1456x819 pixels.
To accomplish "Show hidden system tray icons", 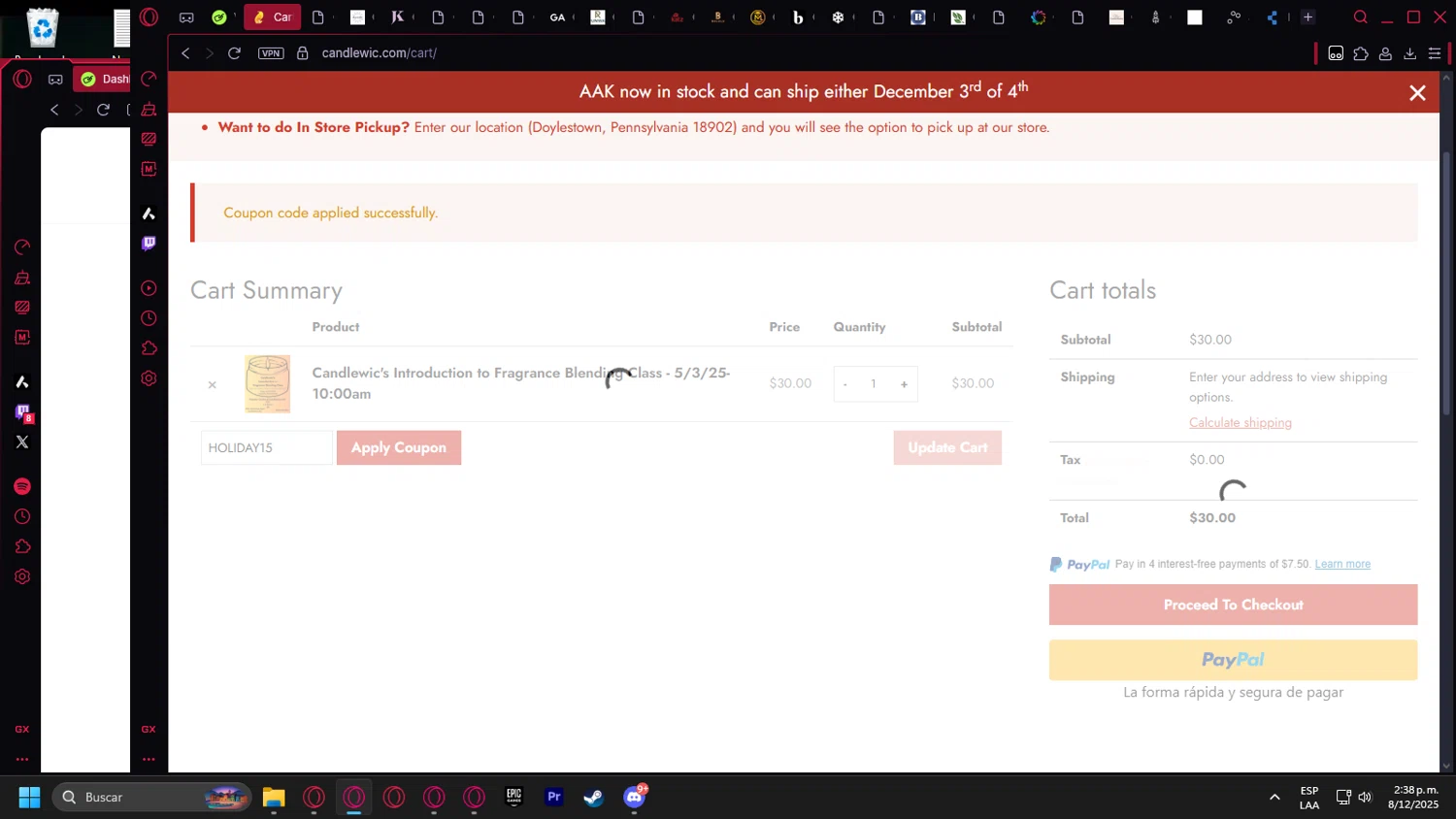I will coord(1274,797).
